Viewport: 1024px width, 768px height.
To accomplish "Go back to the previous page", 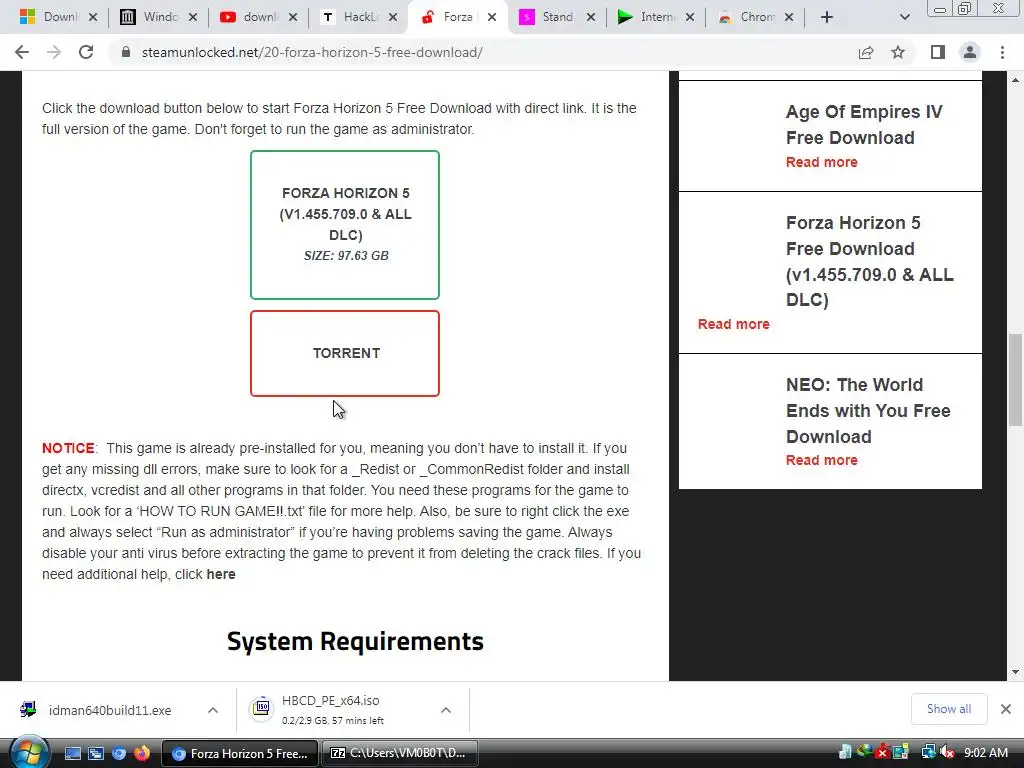I will tap(22, 52).
